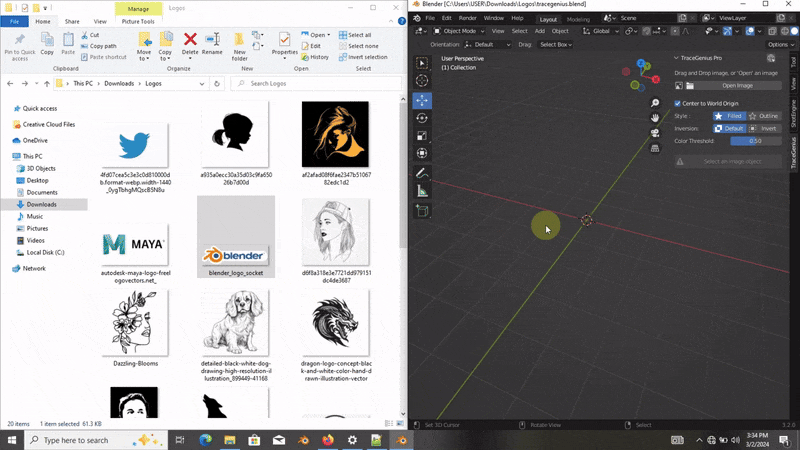Viewport: 800px width, 450px height.
Task: Click the zoom magnifier viewport gizmo
Action: [x=655, y=103]
